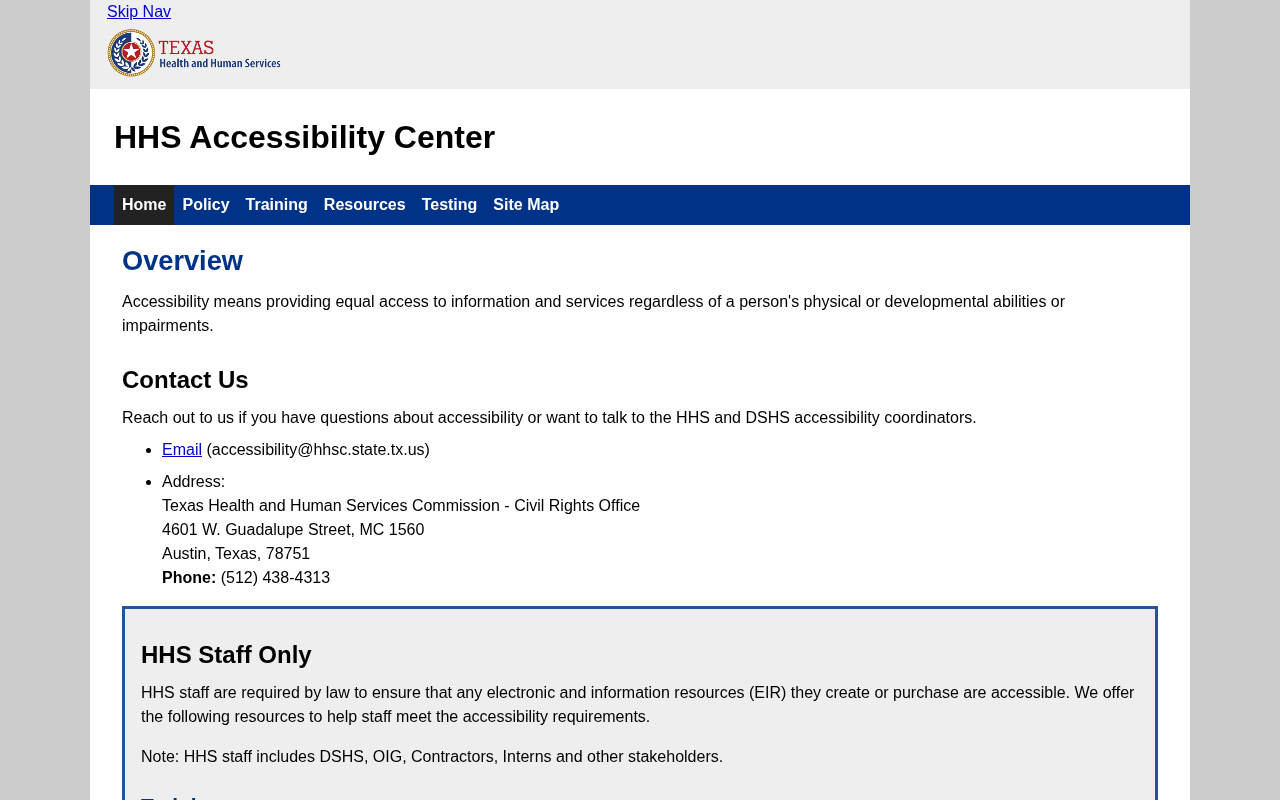
Task: Click the HHS Staff Only heading
Action: coord(226,655)
